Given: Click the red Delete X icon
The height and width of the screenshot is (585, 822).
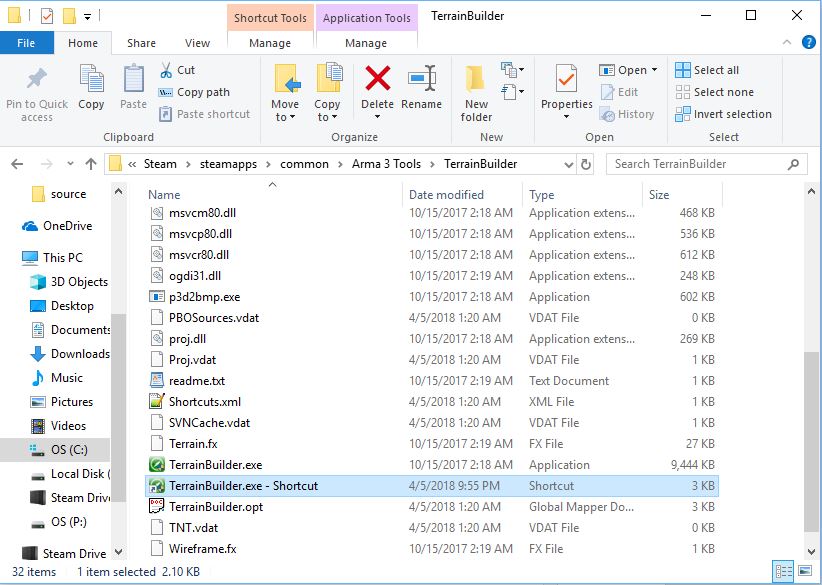Looking at the screenshot, I should point(377,79).
